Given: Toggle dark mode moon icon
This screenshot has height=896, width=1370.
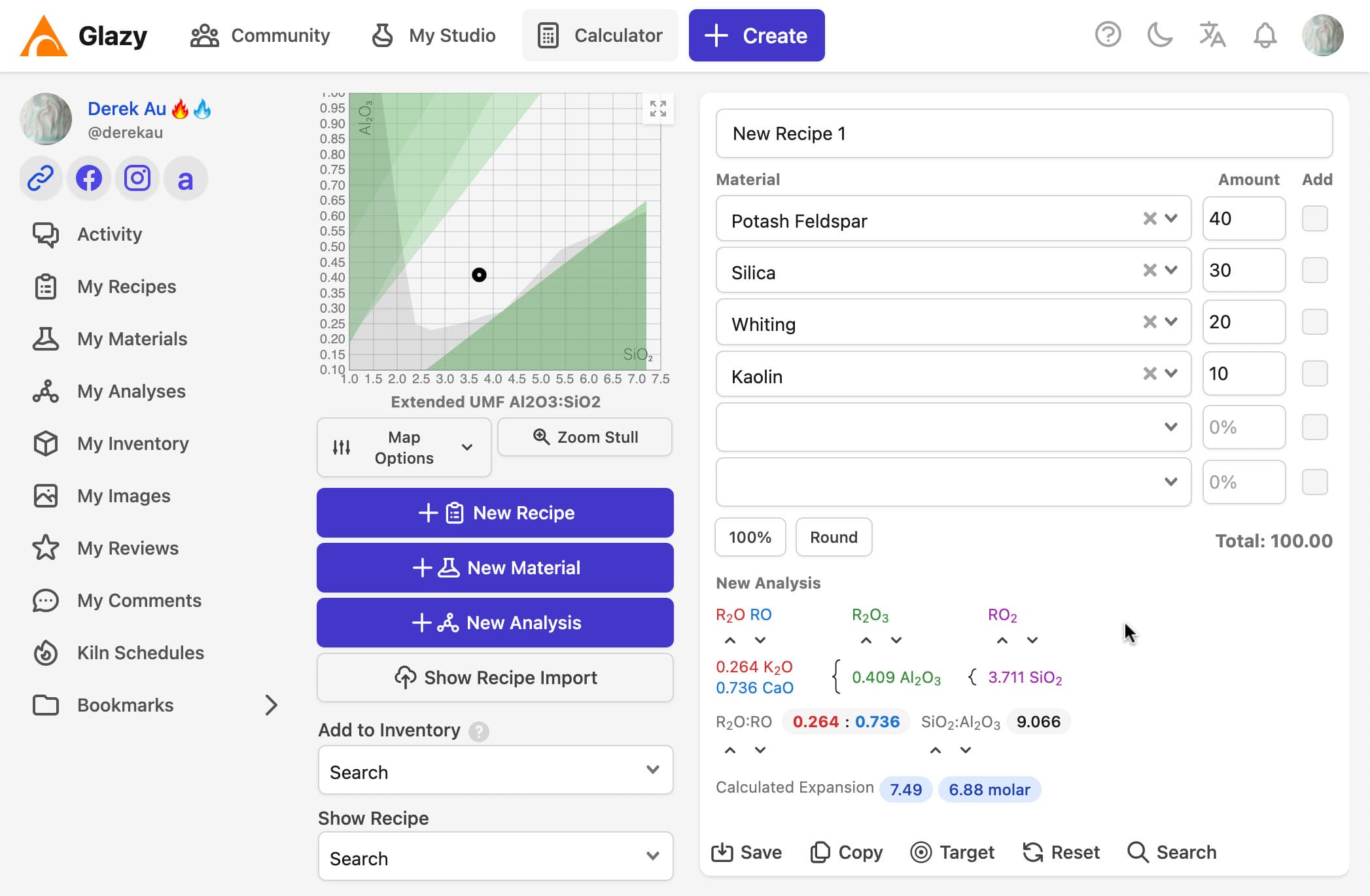Looking at the screenshot, I should [x=1159, y=35].
